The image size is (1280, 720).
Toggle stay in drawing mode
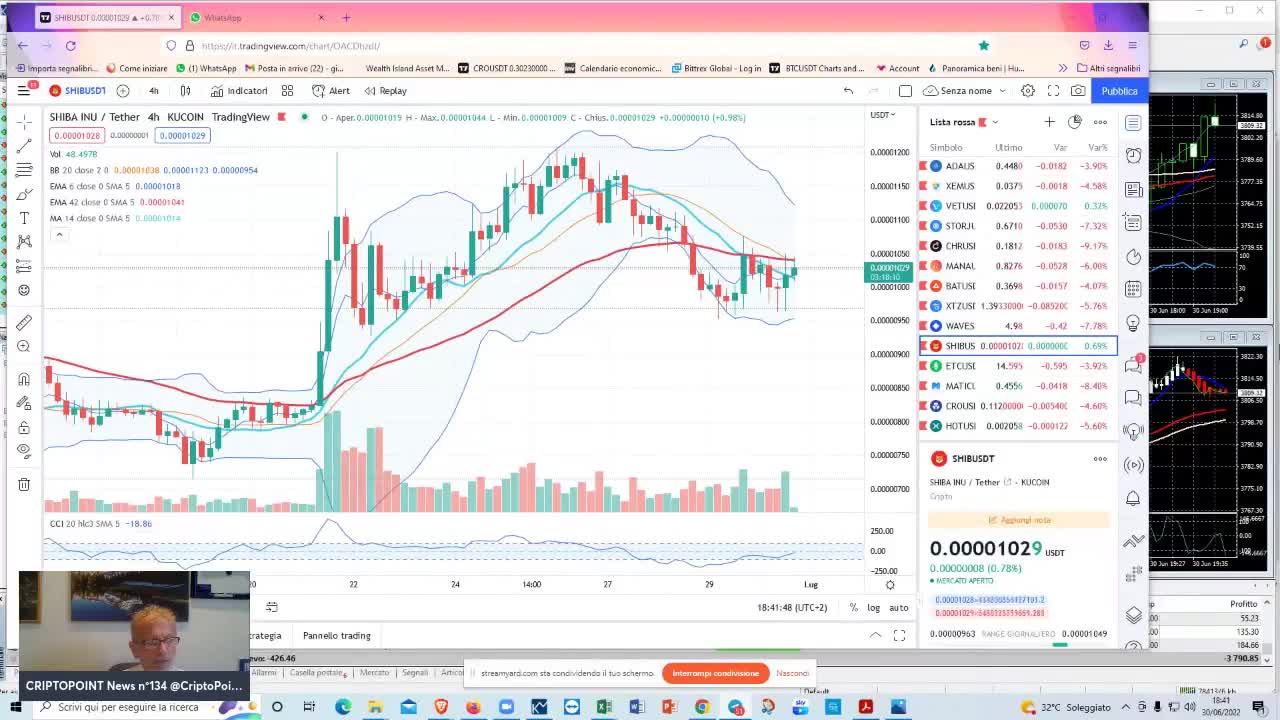click(x=24, y=403)
